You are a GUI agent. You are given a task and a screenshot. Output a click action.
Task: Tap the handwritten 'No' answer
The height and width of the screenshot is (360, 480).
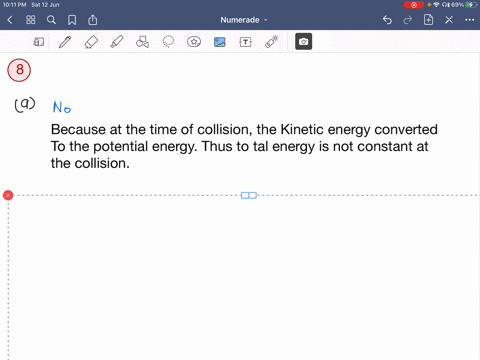point(62,107)
